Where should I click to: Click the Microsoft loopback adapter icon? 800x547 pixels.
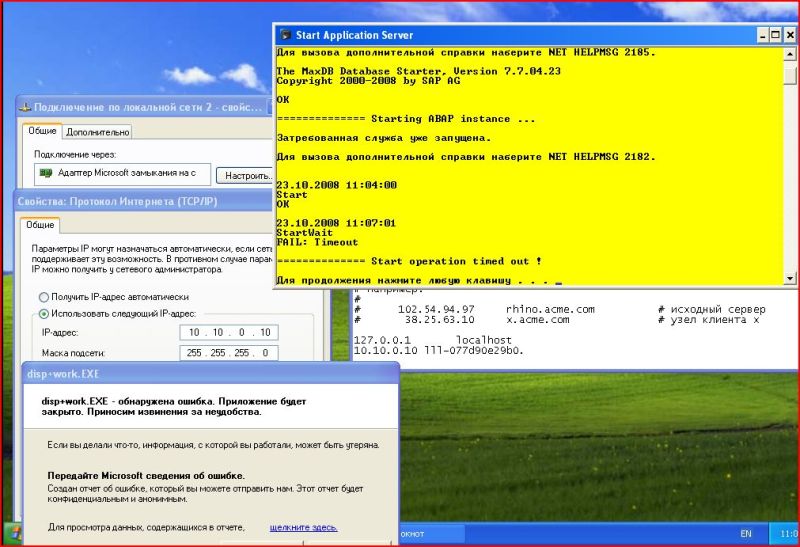pos(46,173)
